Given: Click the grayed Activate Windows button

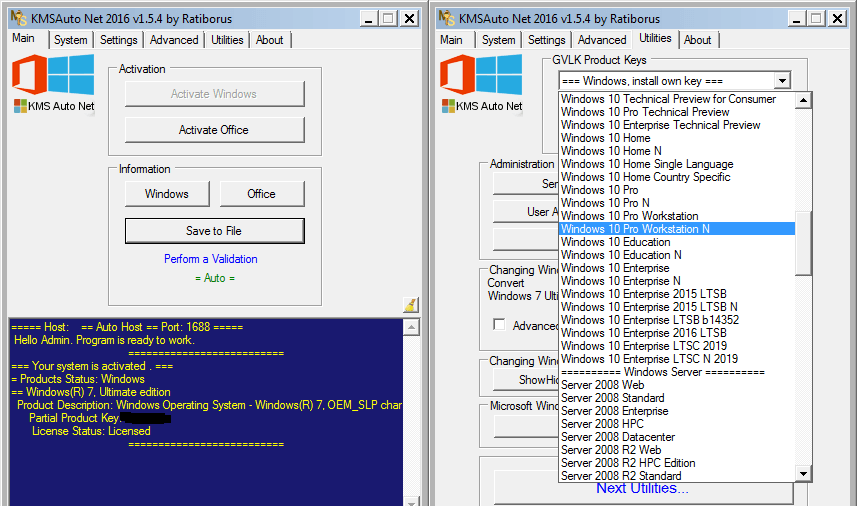Looking at the screenshot, I should (x=214, y=94).
